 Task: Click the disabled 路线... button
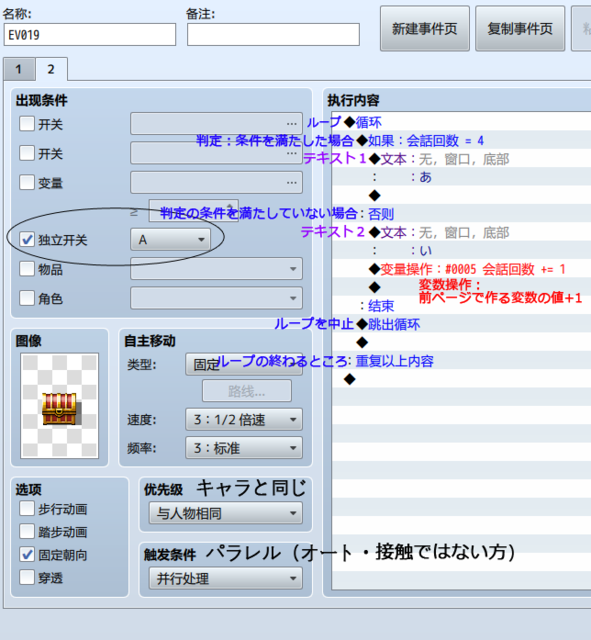click(247, 391)
